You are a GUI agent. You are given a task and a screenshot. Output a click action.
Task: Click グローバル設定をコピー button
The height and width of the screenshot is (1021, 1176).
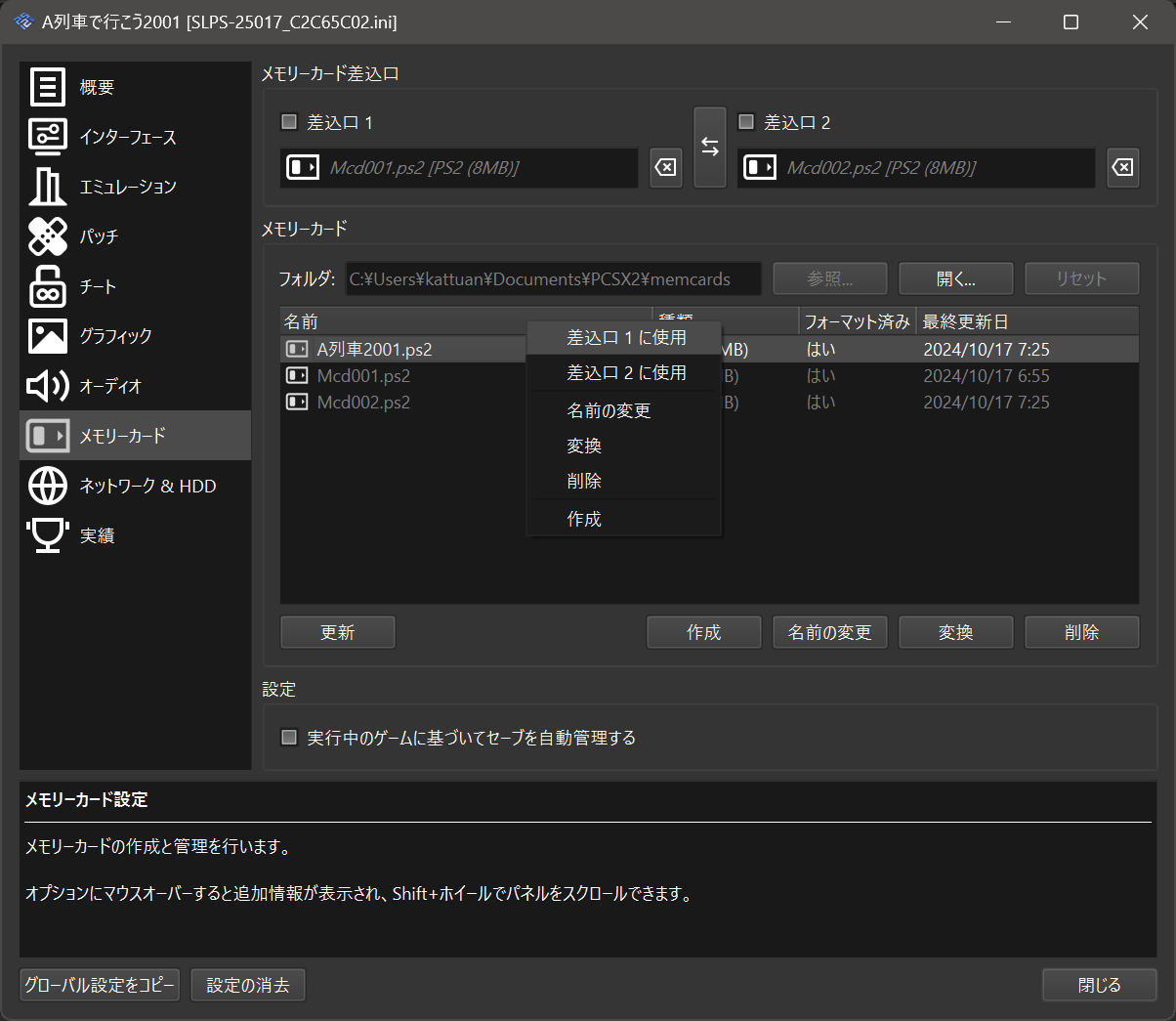(100, 985)
